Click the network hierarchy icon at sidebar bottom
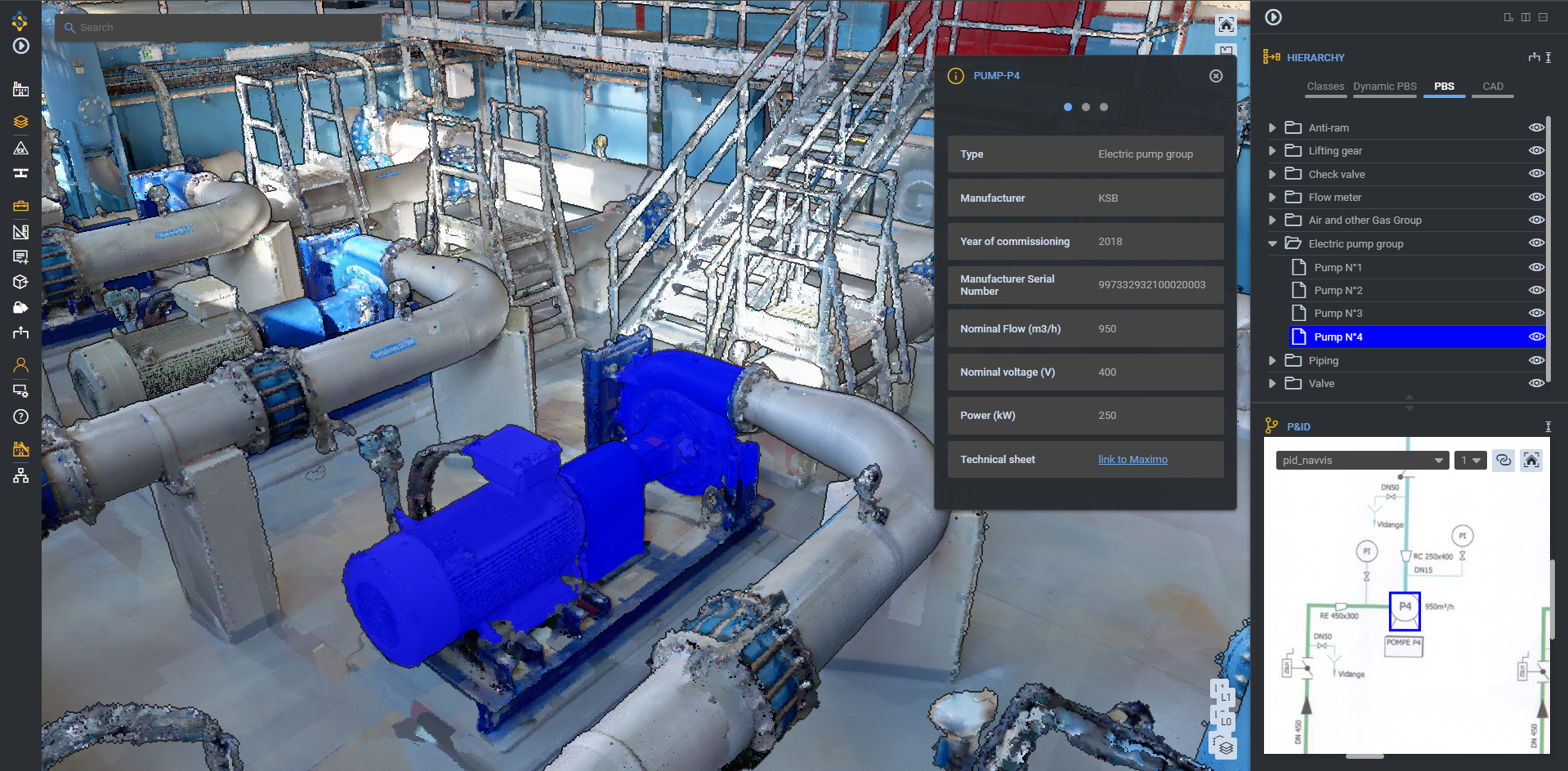1568x771 pixels. pyautogui.click(x=20, y=475)
